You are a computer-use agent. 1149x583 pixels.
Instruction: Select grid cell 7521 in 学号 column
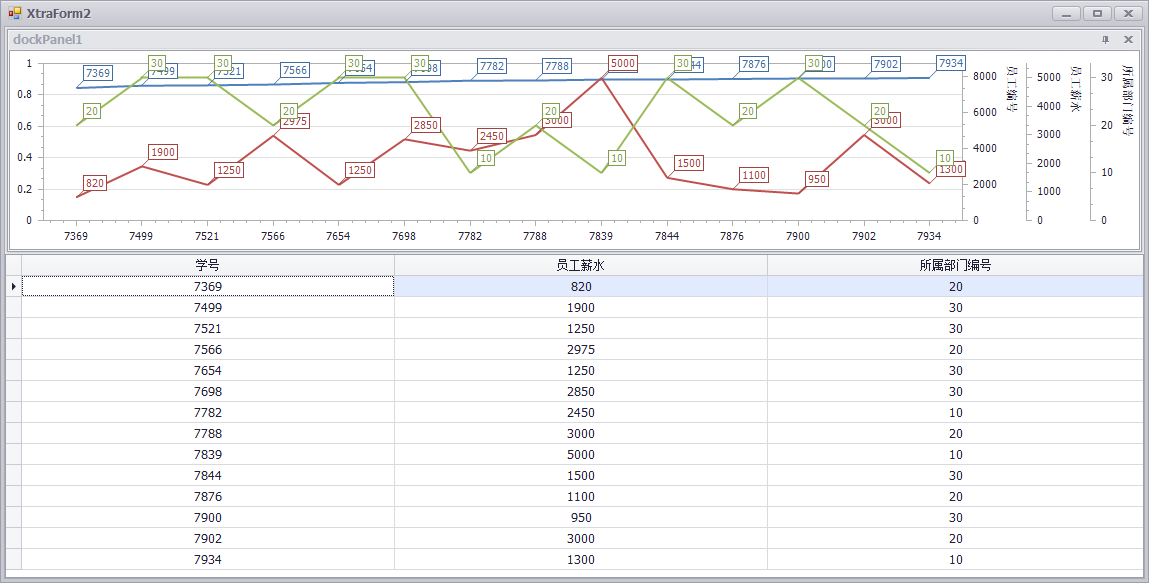click(207, 328)
